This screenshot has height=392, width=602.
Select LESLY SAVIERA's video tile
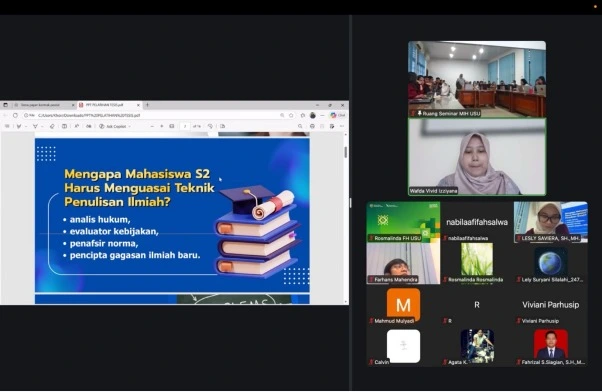551,222
